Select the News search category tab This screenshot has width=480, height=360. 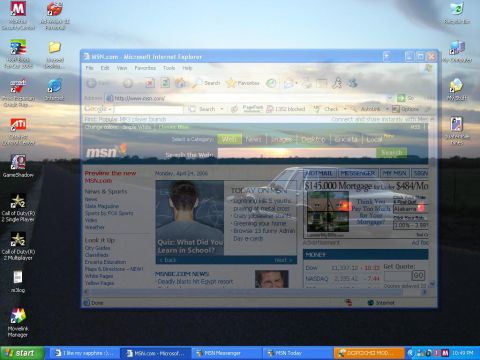254,139
